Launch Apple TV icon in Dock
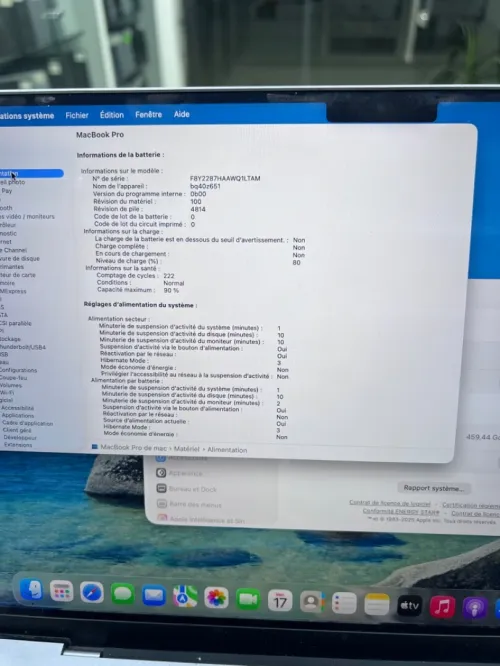Screen dimensions: 500x666 pos(410,606)
